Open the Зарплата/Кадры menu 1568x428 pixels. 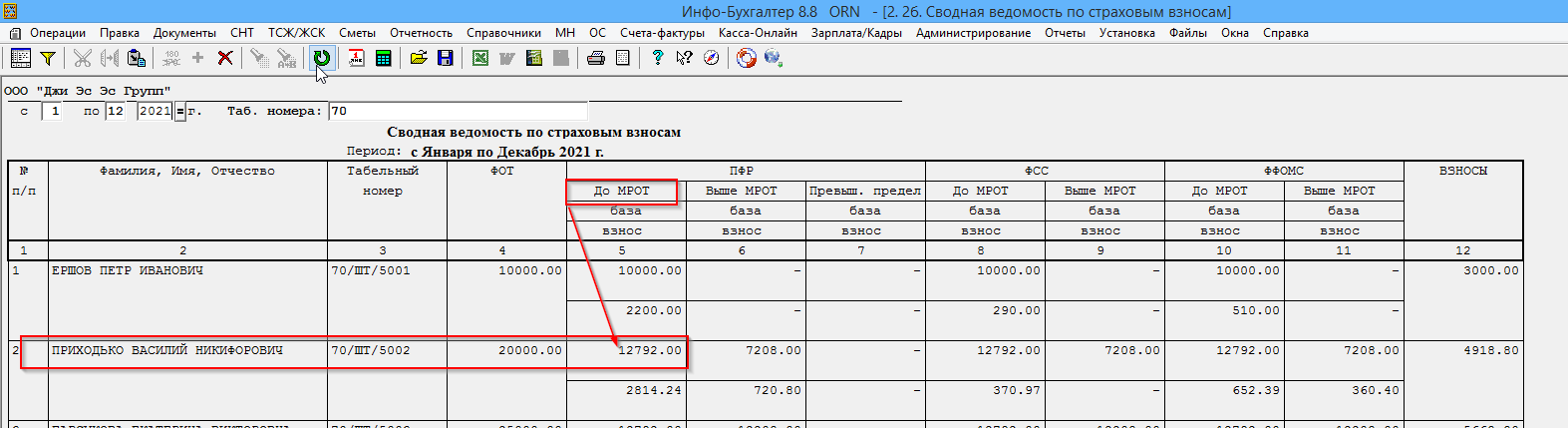click(856, 33)
